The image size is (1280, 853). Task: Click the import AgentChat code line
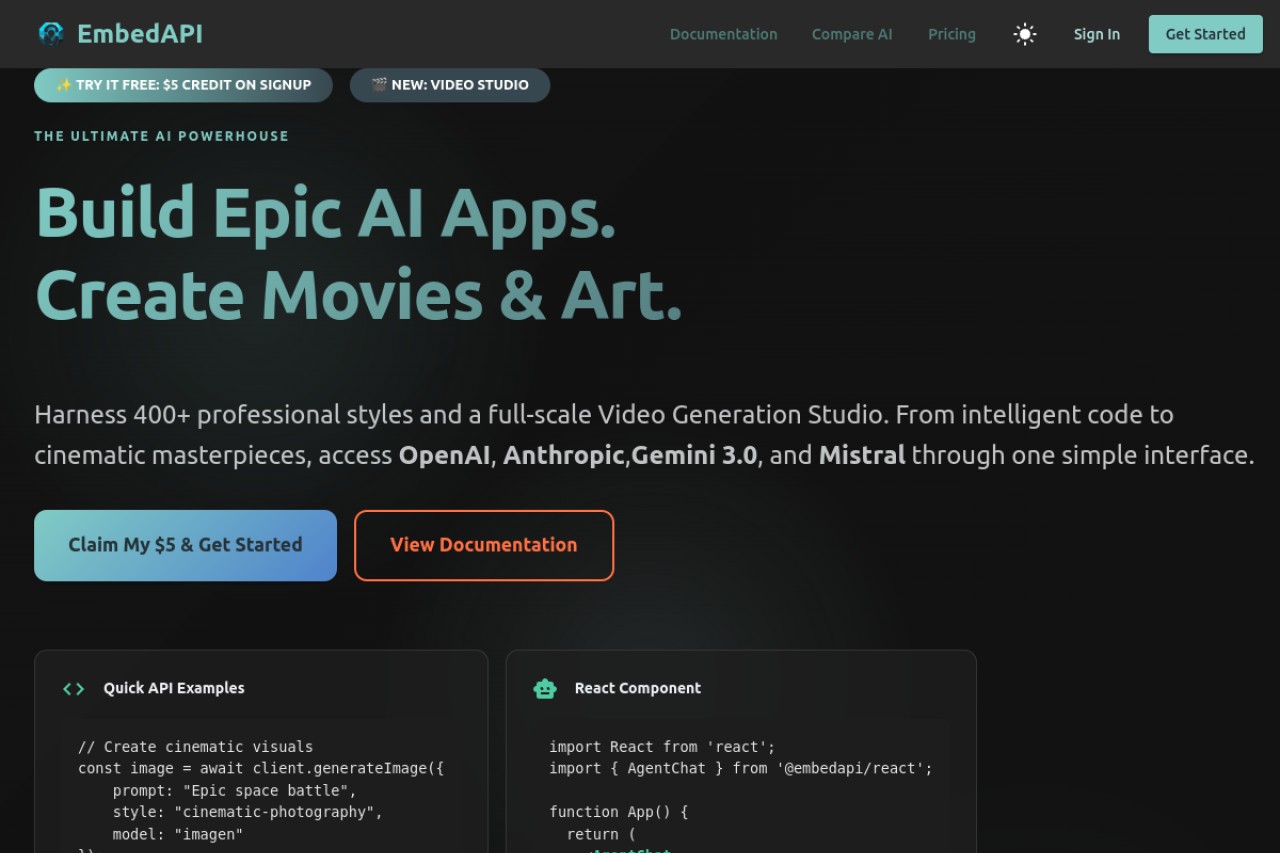(741, 768)
